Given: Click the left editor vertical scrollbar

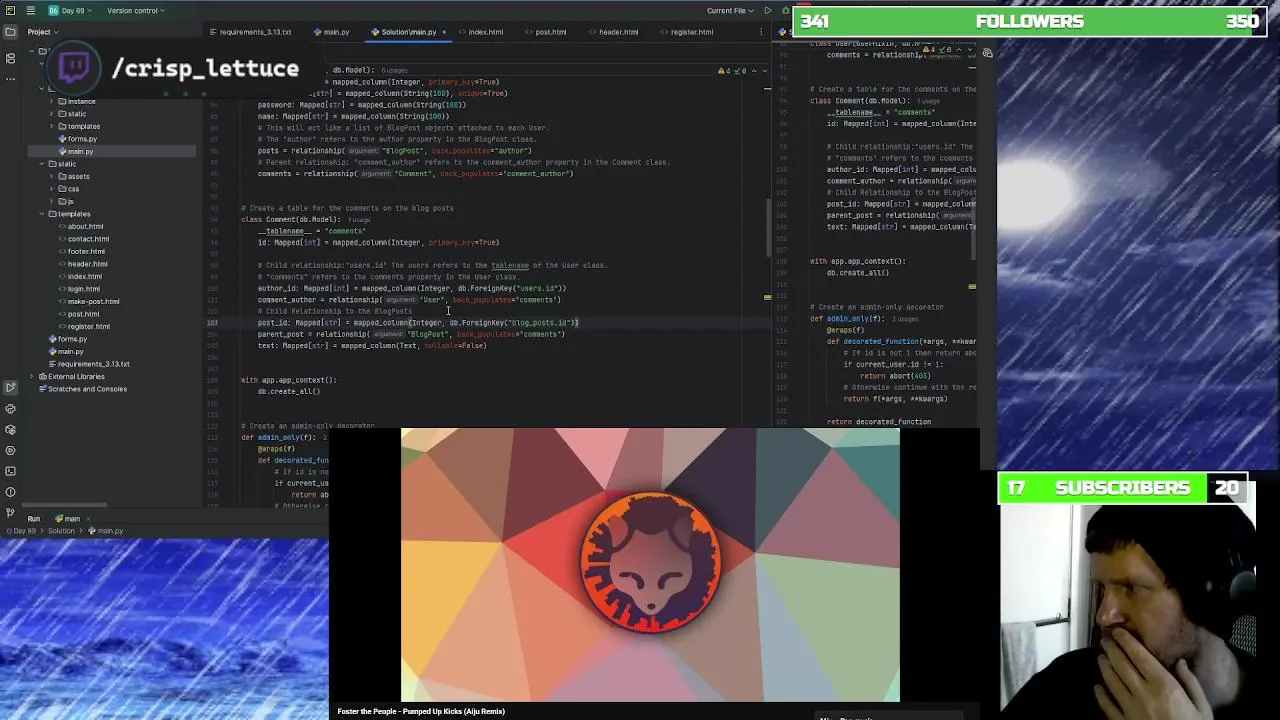Looking at the screenshot, I should click(x=768, y=227).
